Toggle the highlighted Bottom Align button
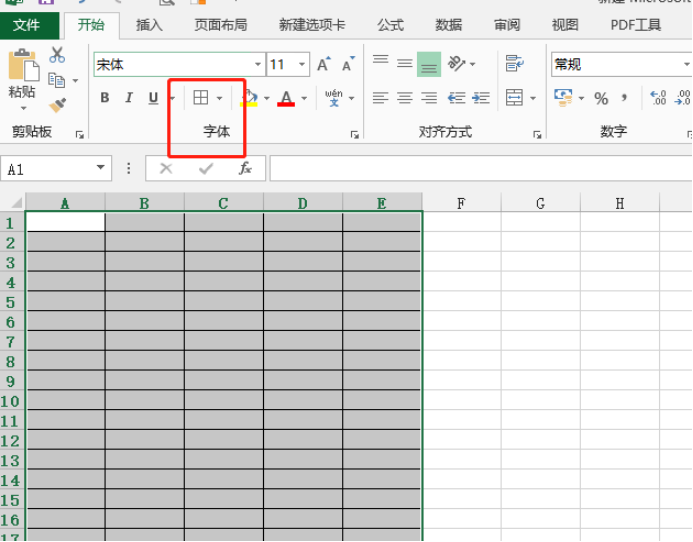 [429, 65]
